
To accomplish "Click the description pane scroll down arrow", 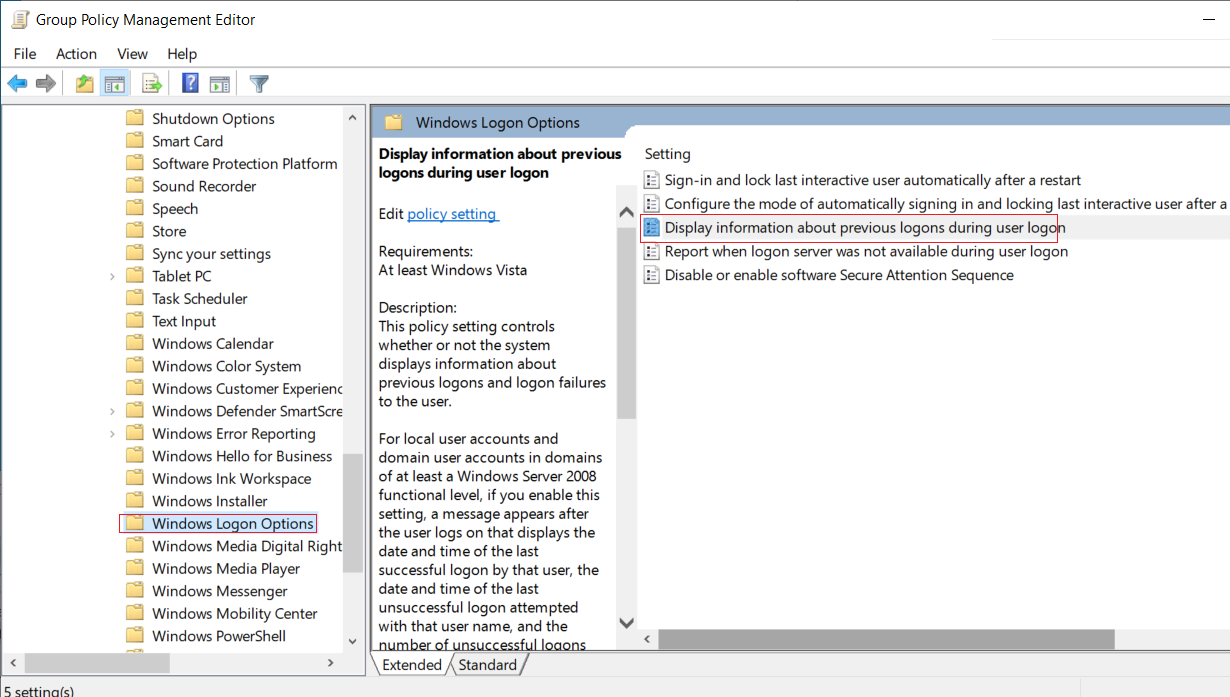I will pyautogui.click(x=626, y=622).
